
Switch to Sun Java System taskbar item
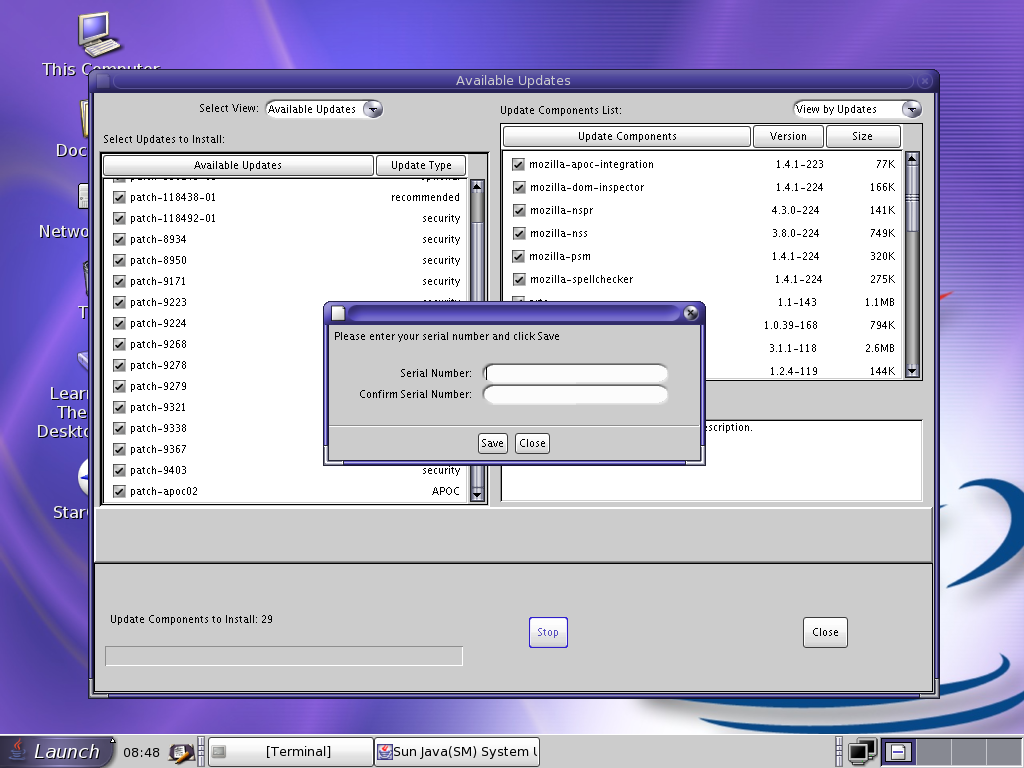point(457,752)
